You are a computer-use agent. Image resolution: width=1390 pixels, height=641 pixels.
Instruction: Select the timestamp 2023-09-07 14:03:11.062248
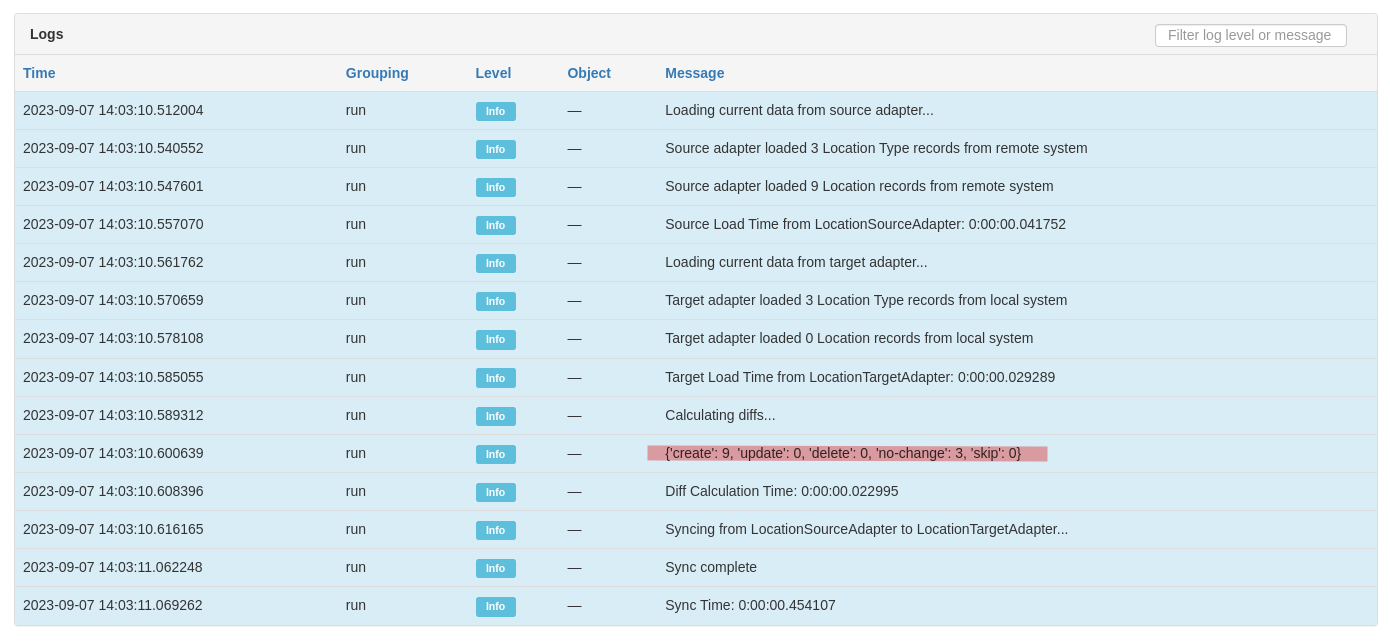click(113, 568)
